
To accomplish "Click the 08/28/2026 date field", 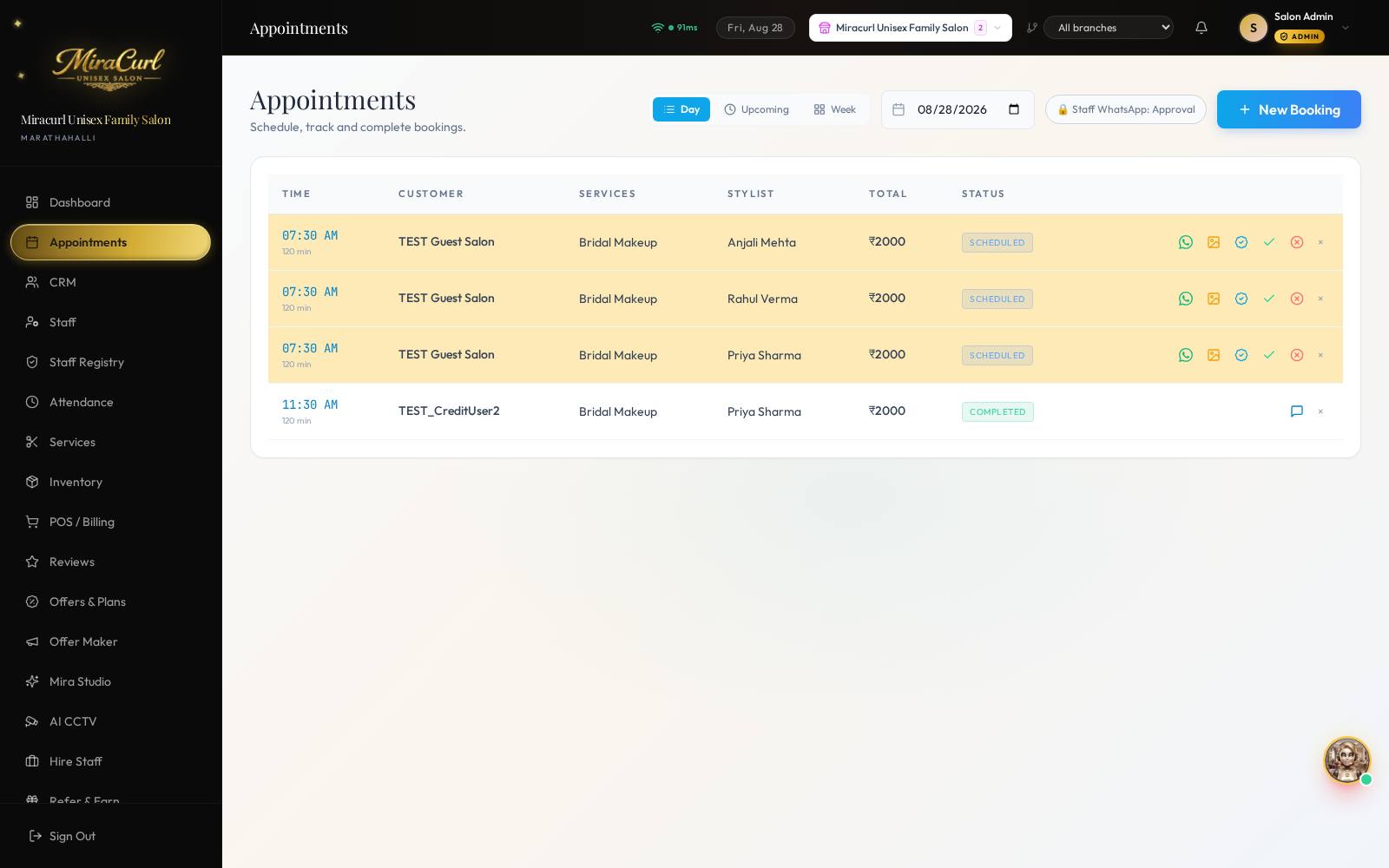I will (958, 109).
